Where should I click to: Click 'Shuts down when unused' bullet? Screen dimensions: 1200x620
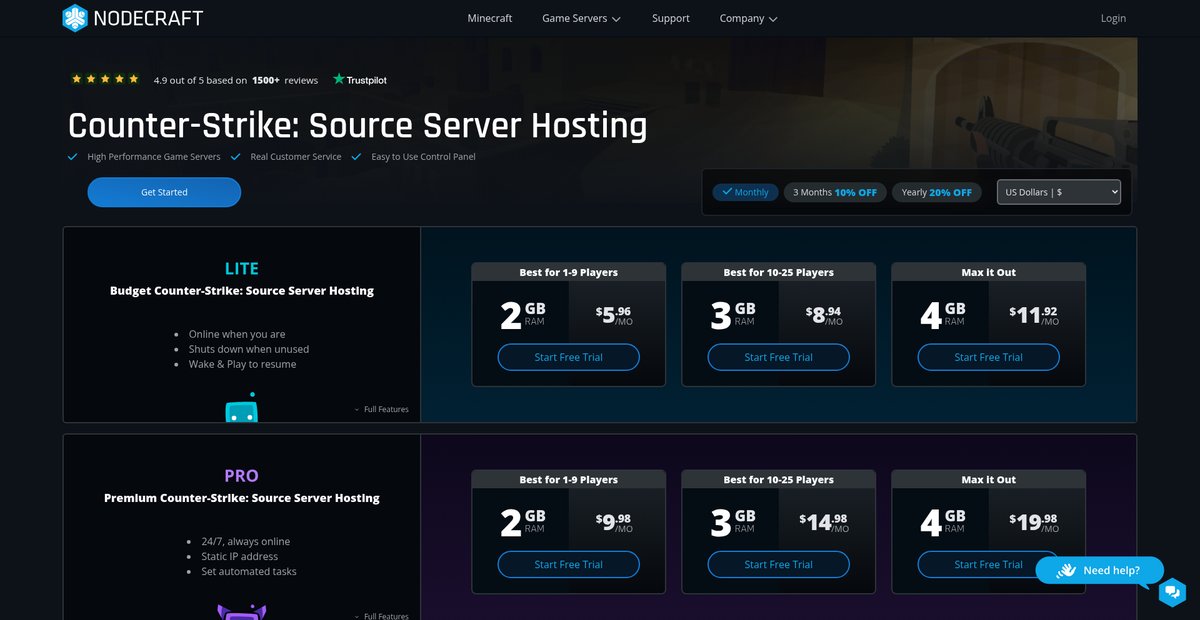tap(249, 349)
